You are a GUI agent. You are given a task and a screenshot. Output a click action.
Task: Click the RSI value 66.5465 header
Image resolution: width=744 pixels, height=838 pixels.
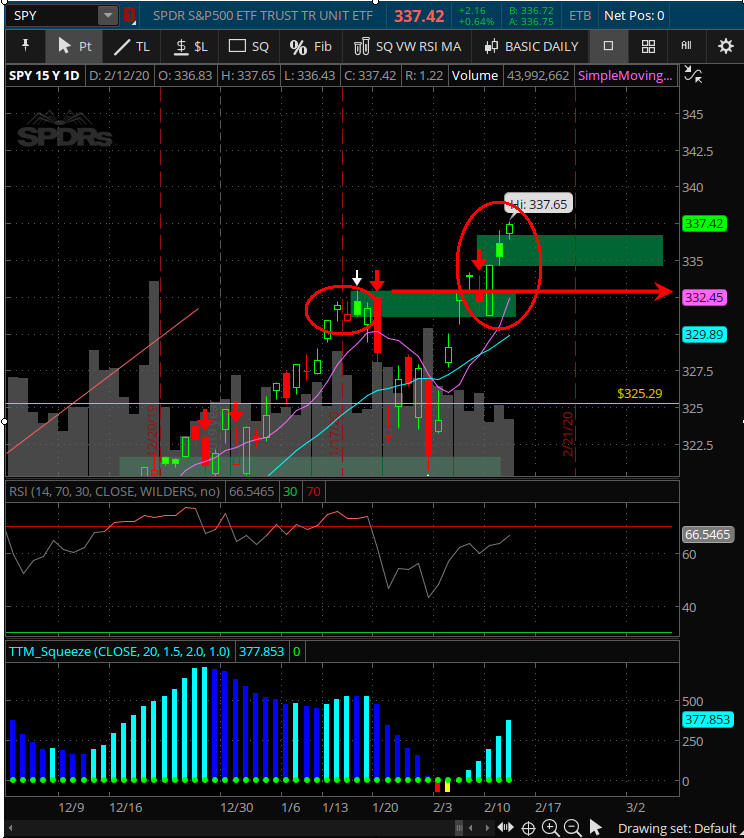(x=251, y=491)
